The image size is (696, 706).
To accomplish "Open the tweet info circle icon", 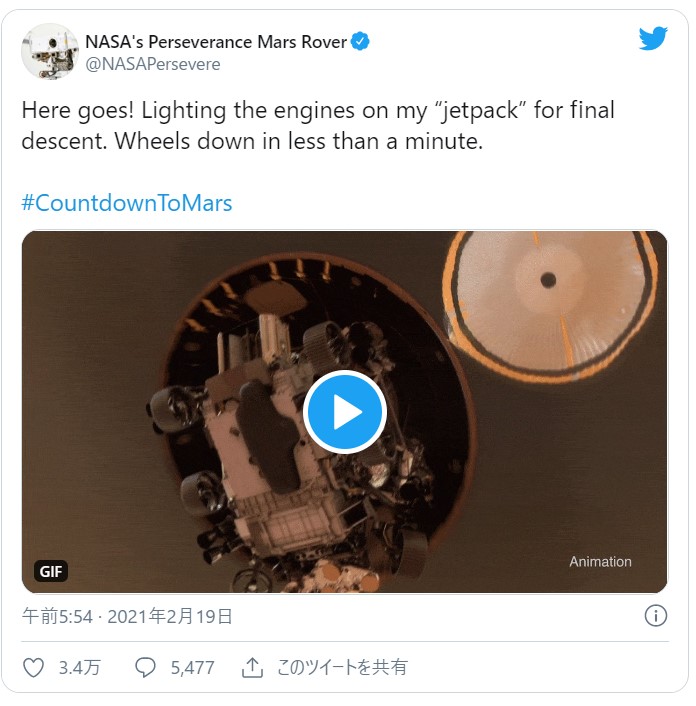I will pyautogui.click(x=656, y=616).
